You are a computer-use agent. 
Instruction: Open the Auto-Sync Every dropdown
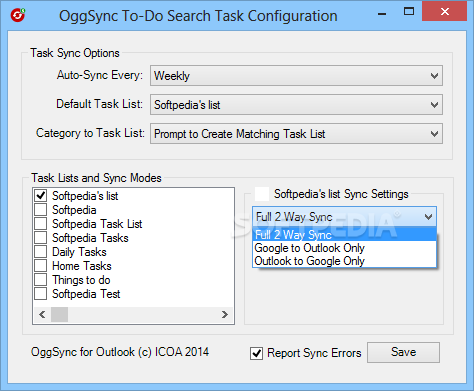(296, 76)
